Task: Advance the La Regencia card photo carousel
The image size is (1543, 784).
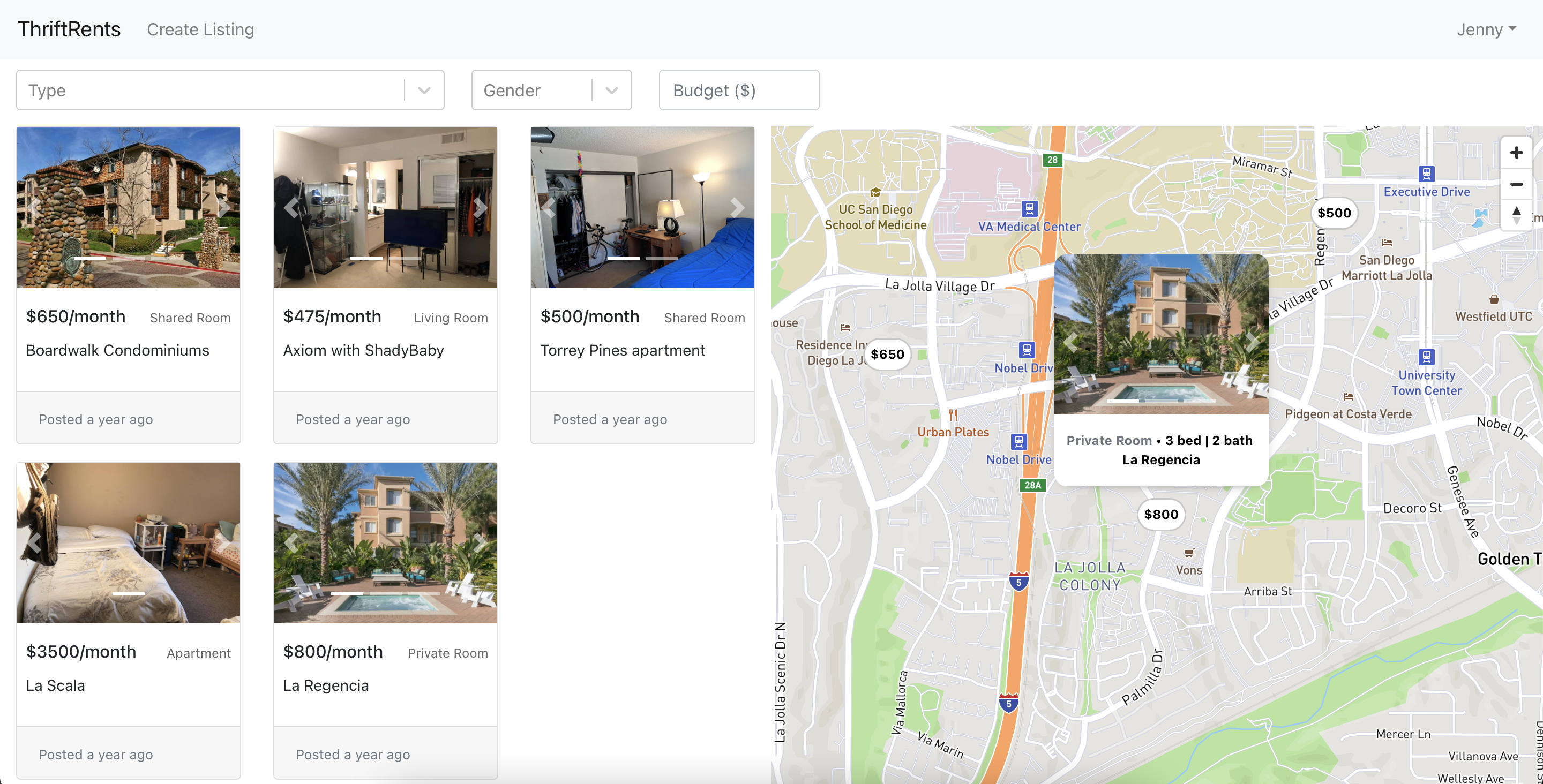Action: pyautogui.click(x=481, y=542)
